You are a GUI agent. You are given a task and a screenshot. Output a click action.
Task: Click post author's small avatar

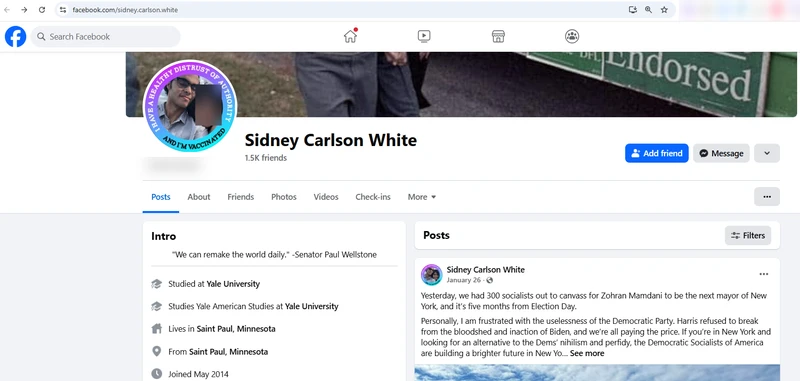point(431,274)
